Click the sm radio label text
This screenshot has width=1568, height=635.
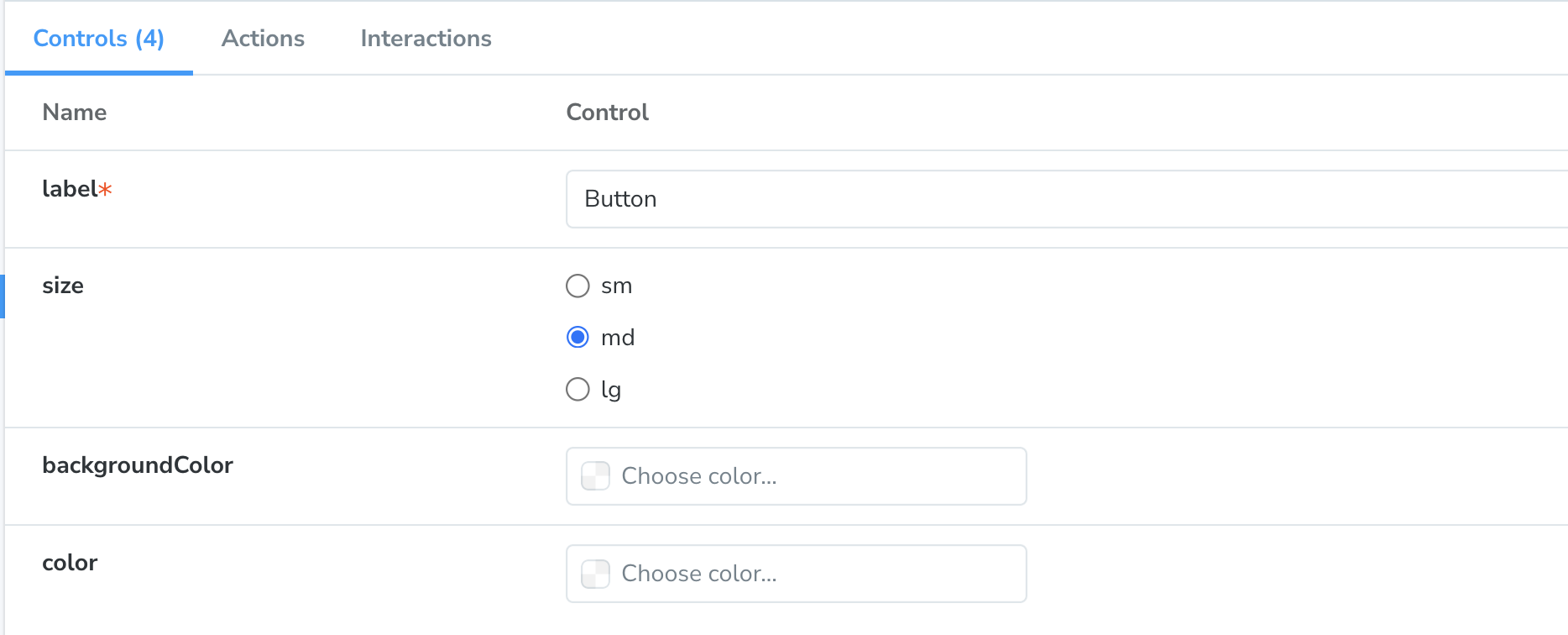(617, 286)
